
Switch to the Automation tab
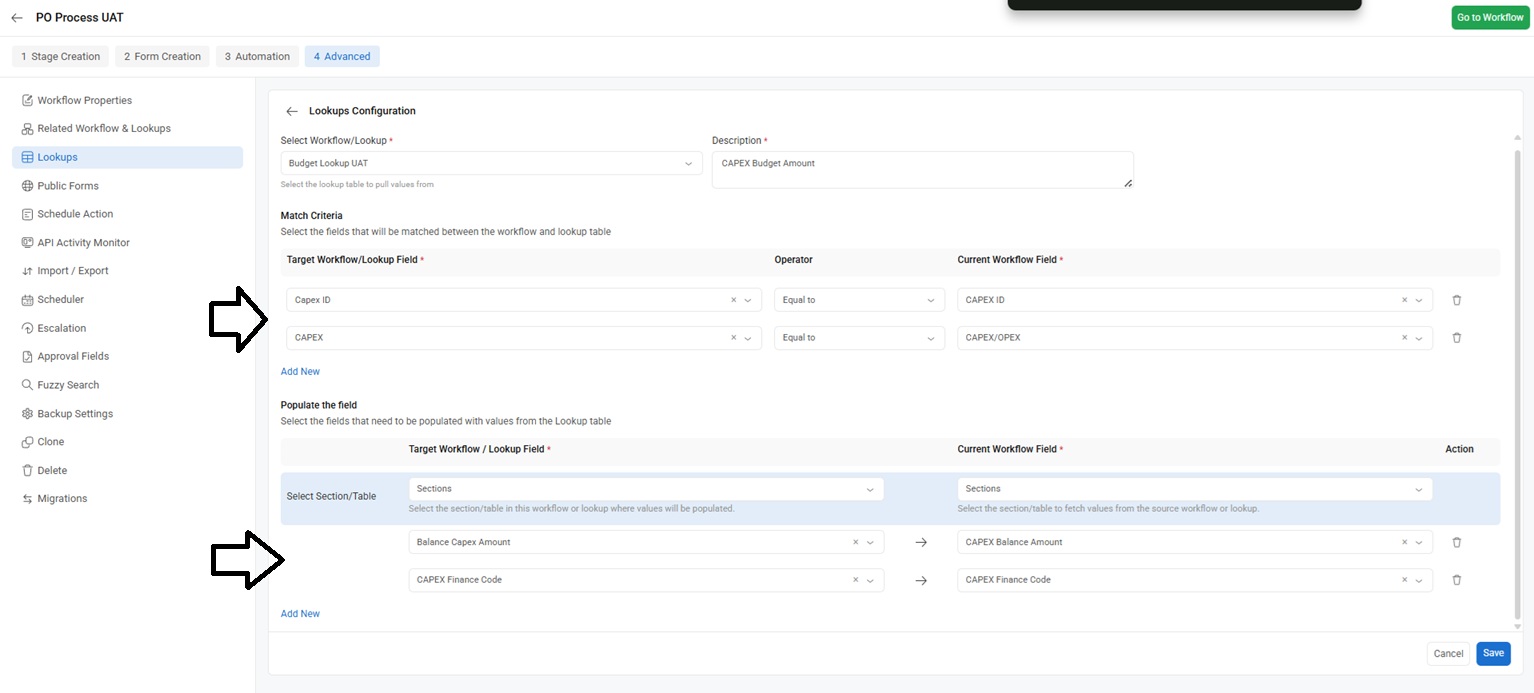257,57
